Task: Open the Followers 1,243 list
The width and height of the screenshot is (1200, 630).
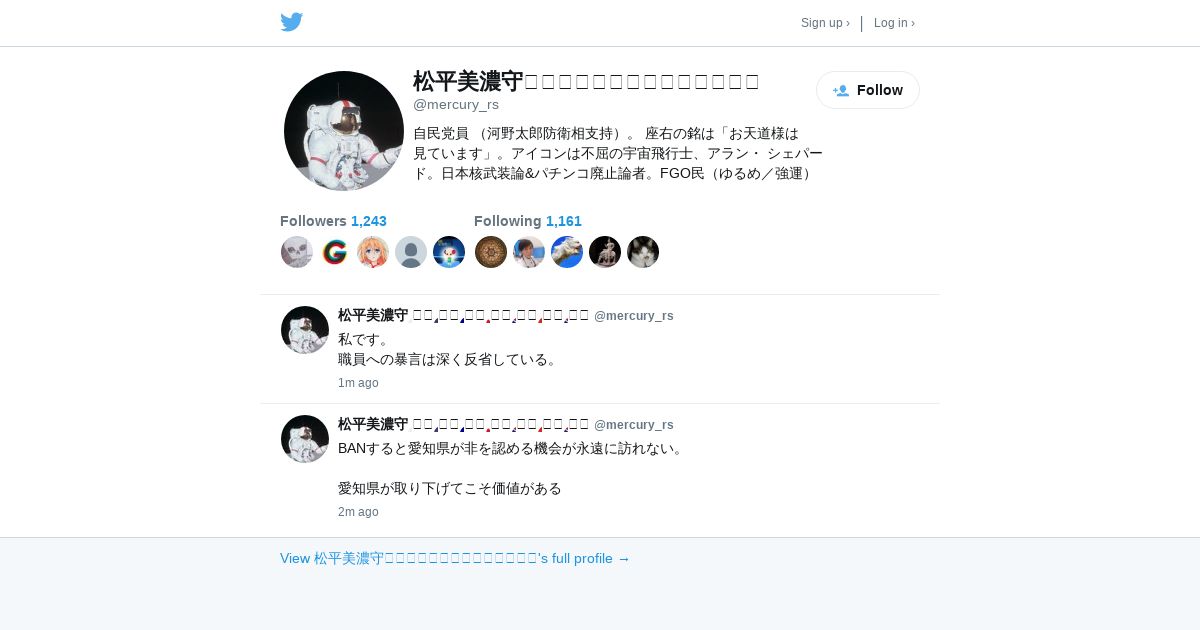Action: [x=333, y=221]
